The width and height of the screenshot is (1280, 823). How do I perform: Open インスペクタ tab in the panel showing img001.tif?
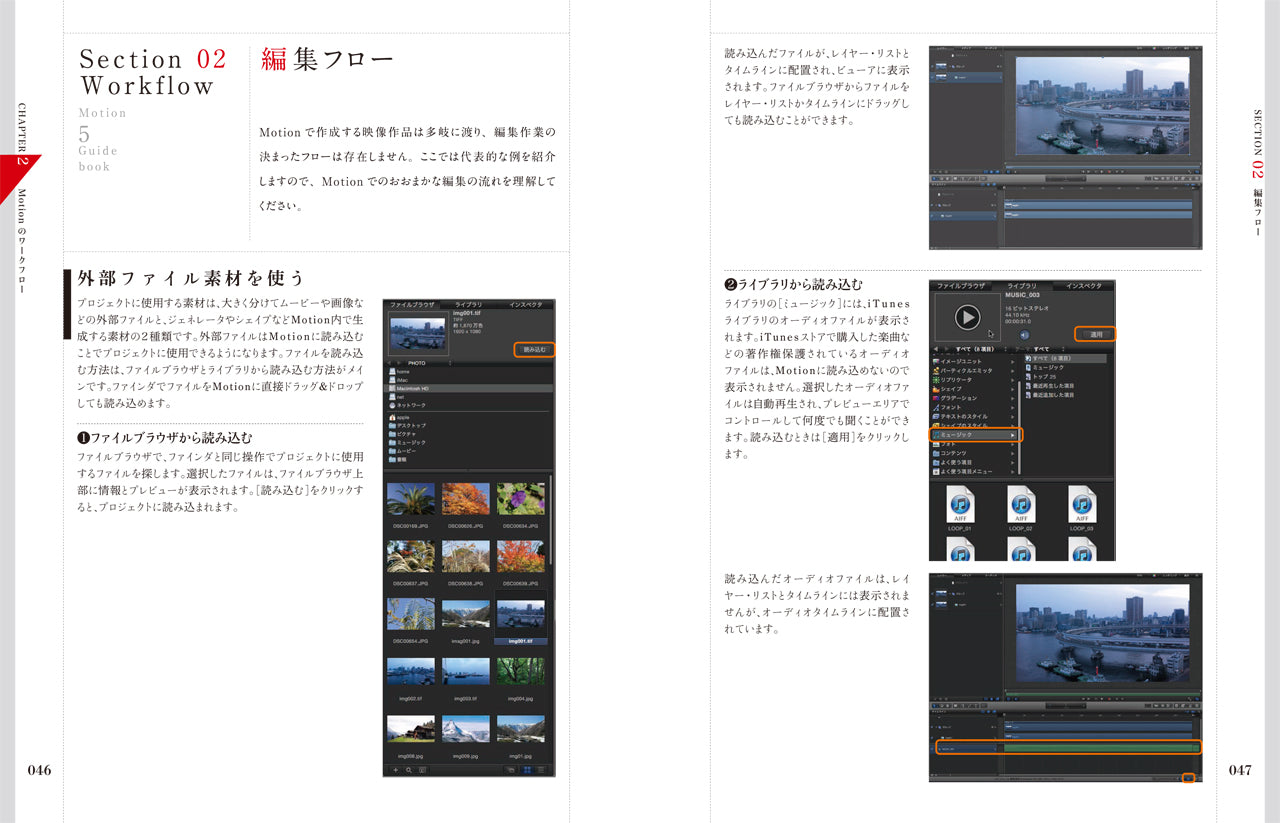click(526, 304)
